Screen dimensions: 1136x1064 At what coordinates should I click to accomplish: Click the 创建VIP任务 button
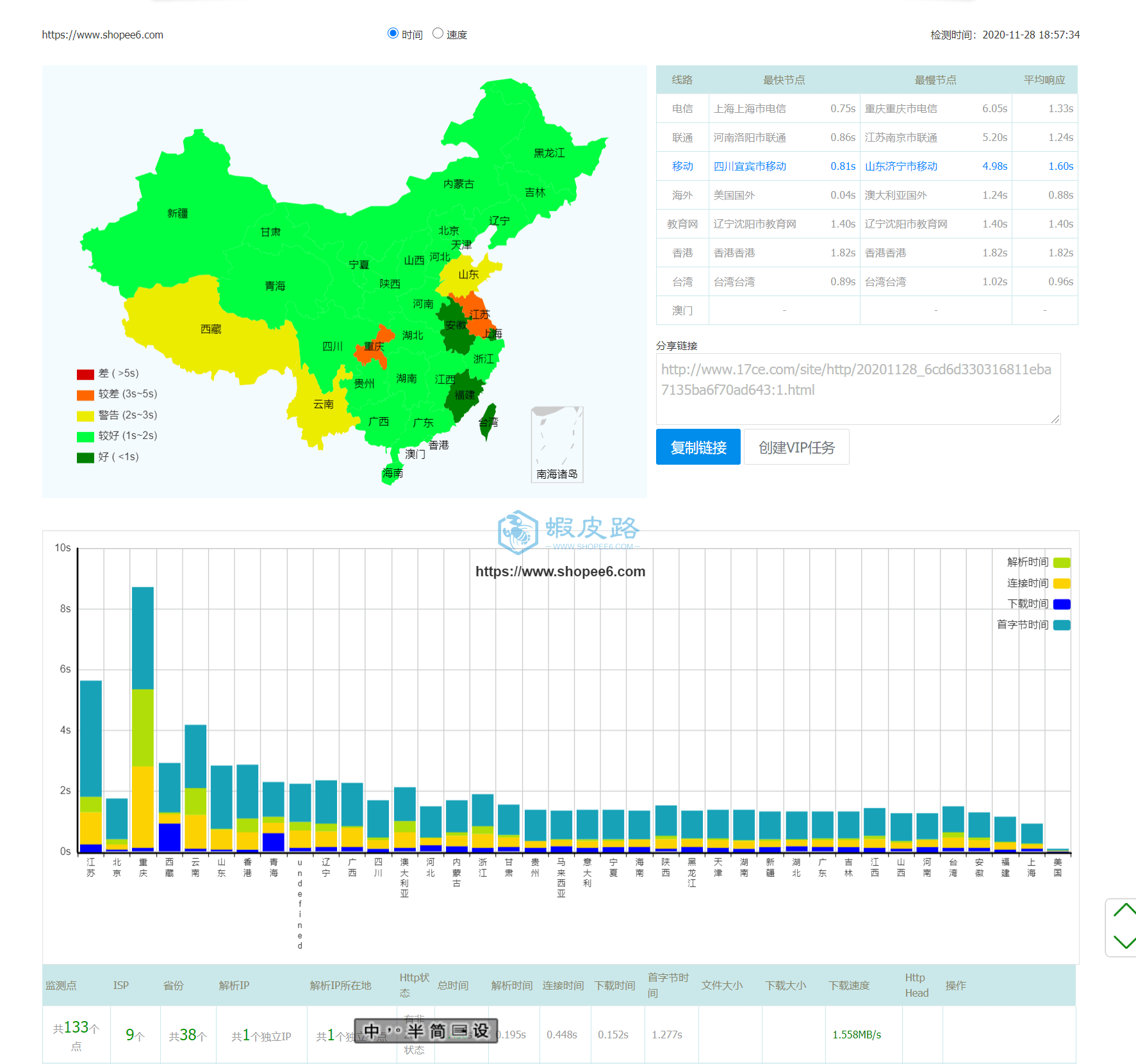click(x=796, y=447)
